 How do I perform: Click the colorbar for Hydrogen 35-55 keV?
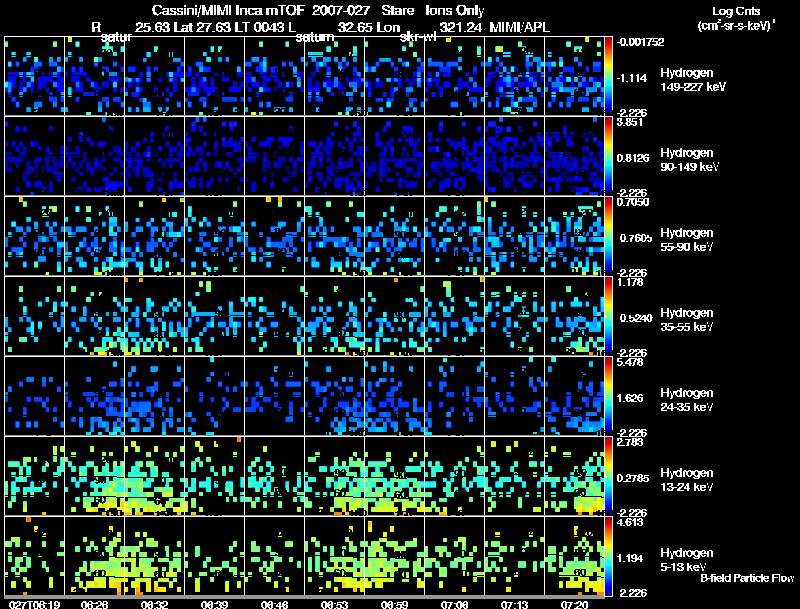pyautogui.click(x=609, y=316)
